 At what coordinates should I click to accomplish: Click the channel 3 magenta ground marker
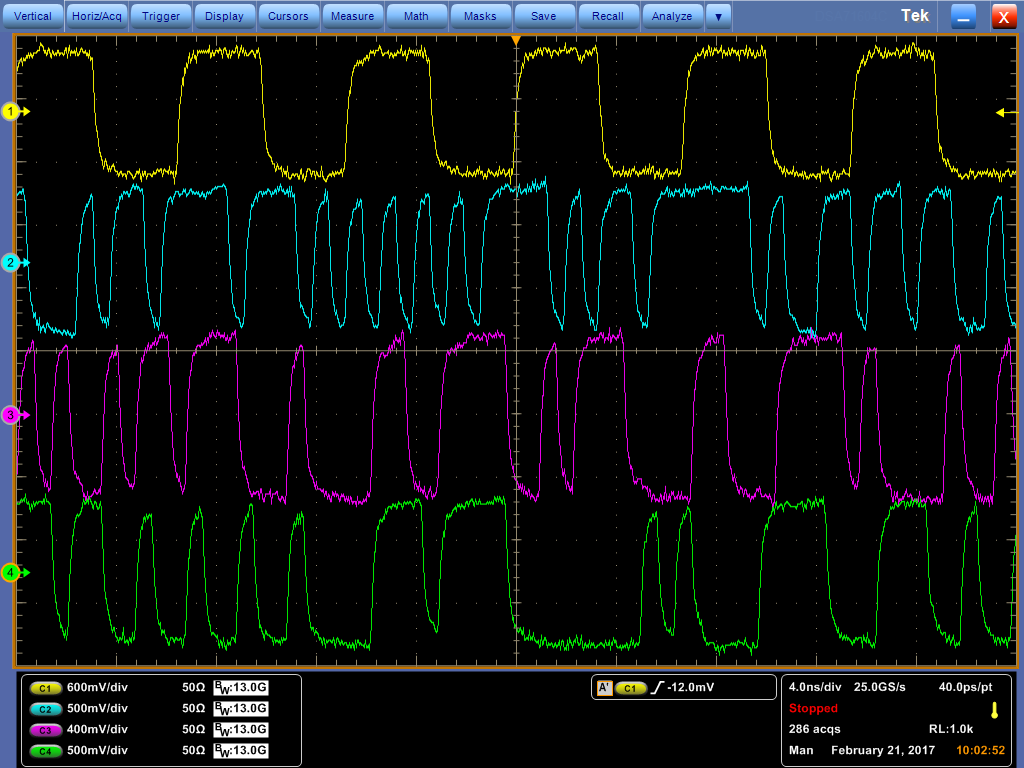coord(12,415)
